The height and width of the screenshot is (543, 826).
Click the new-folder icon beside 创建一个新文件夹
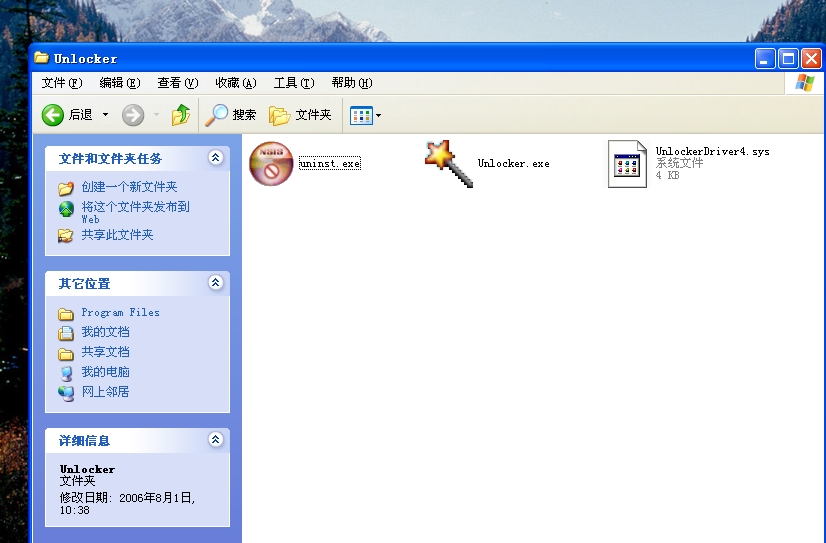pyautogui.click(x=66, y=187)
